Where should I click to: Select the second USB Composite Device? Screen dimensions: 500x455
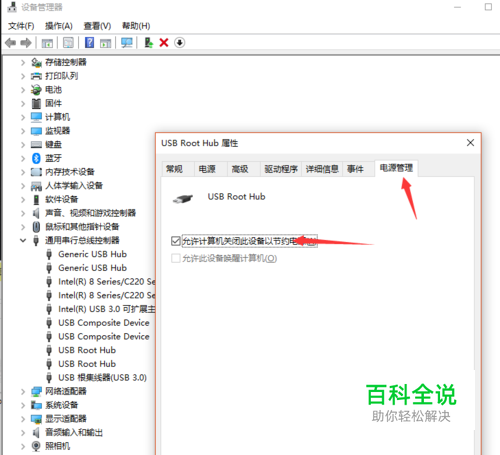point(104,336)
